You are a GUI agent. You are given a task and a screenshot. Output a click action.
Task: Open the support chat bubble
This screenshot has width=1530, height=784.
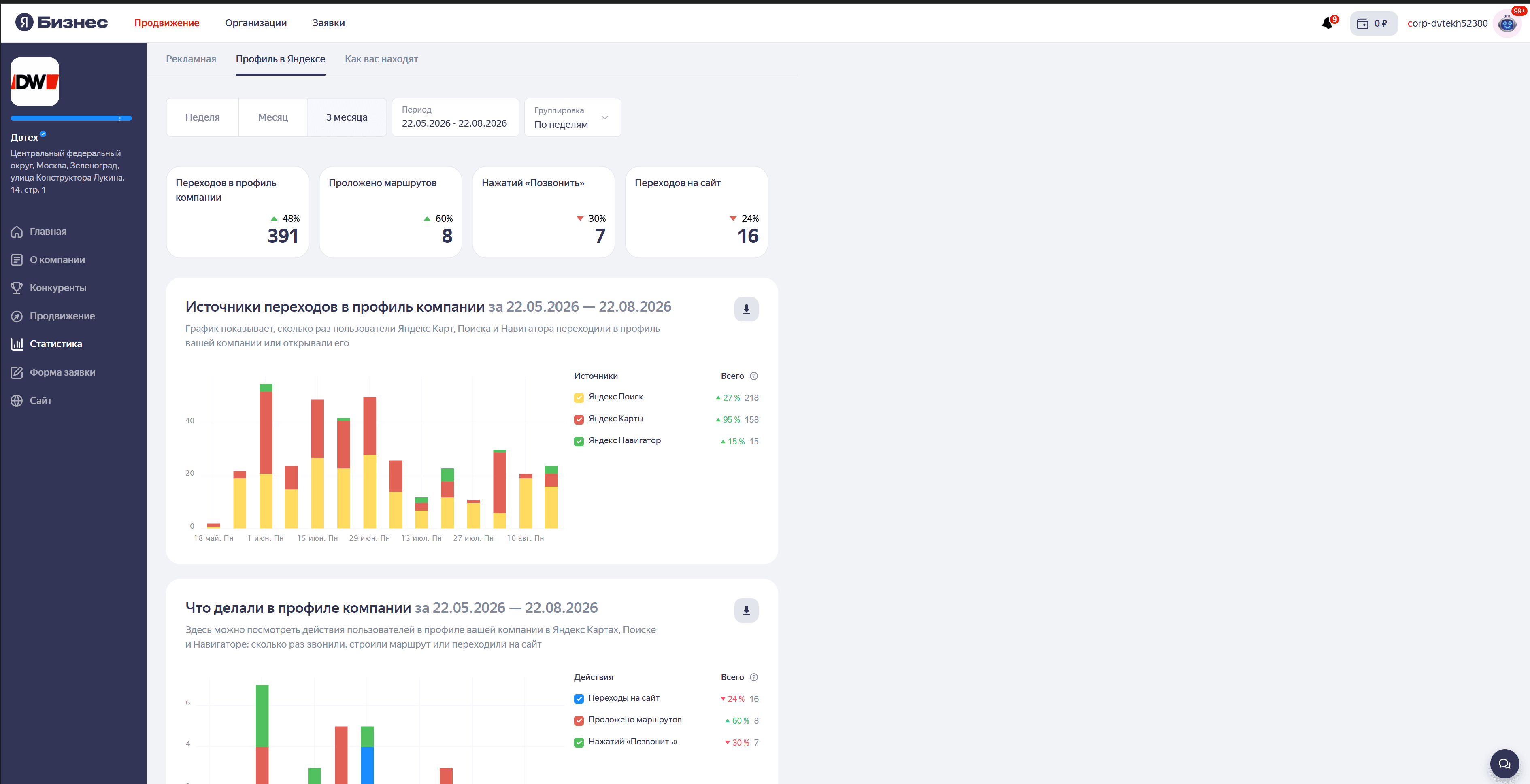[1504, 764]
